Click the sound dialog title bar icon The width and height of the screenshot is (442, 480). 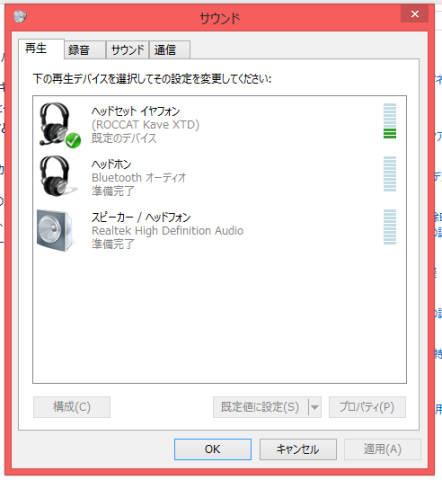point(20,16)
